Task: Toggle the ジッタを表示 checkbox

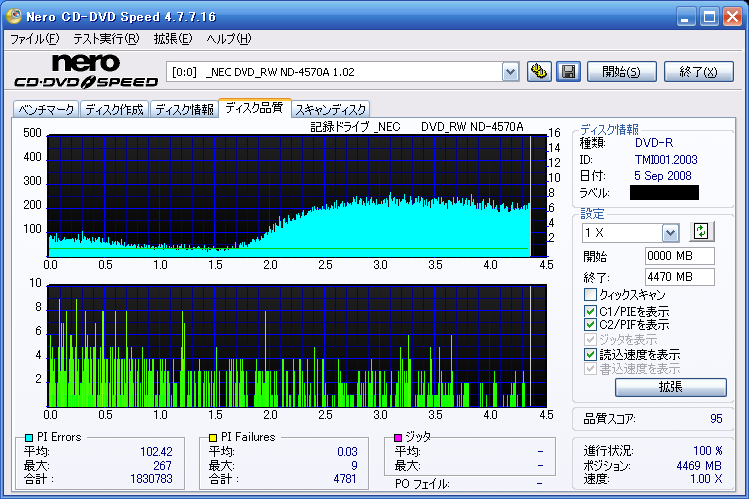Action: pos(590,340)
